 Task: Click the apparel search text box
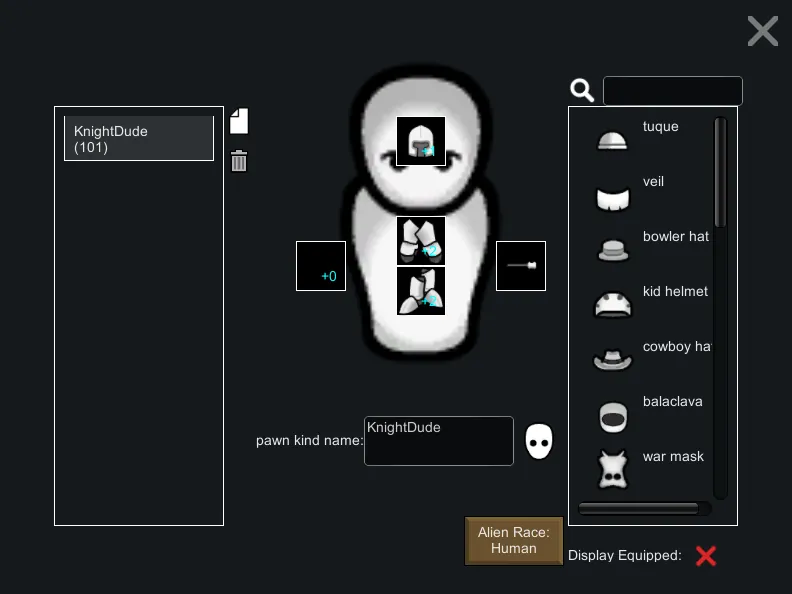[x=673, y=91]
